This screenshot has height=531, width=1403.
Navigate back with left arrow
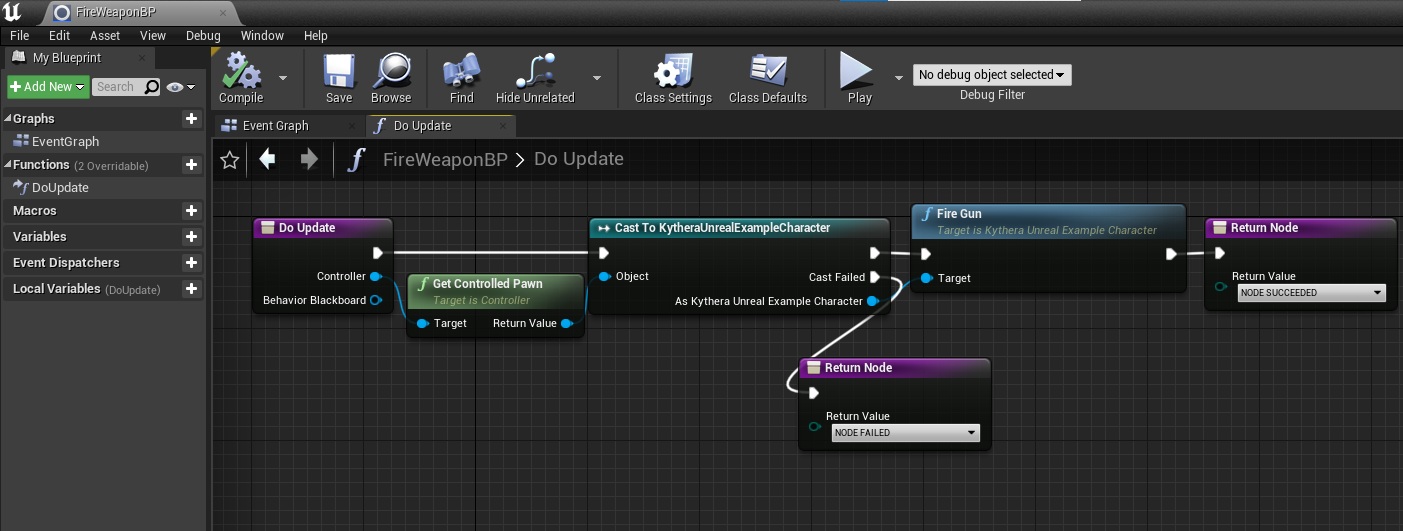(267, 159)
